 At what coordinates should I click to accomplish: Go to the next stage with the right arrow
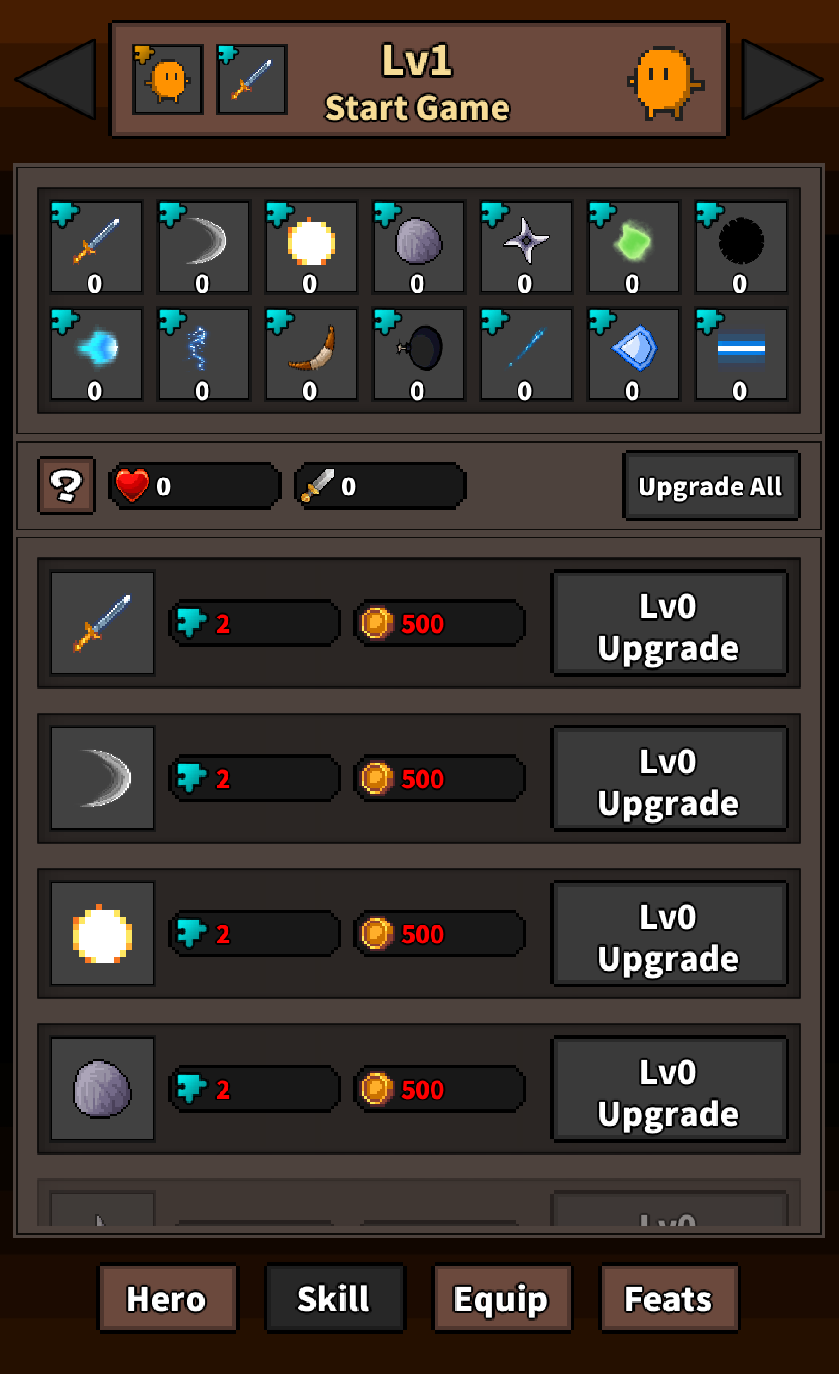coord(782,79)
